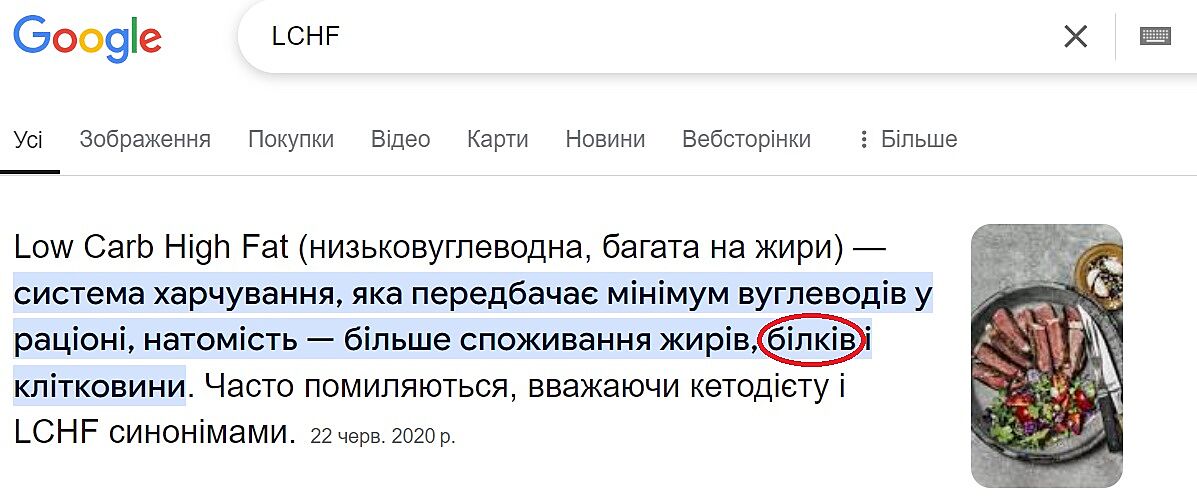
Task: Click the Low Carb High Fat heading text
Action: (x=152, y=247)
